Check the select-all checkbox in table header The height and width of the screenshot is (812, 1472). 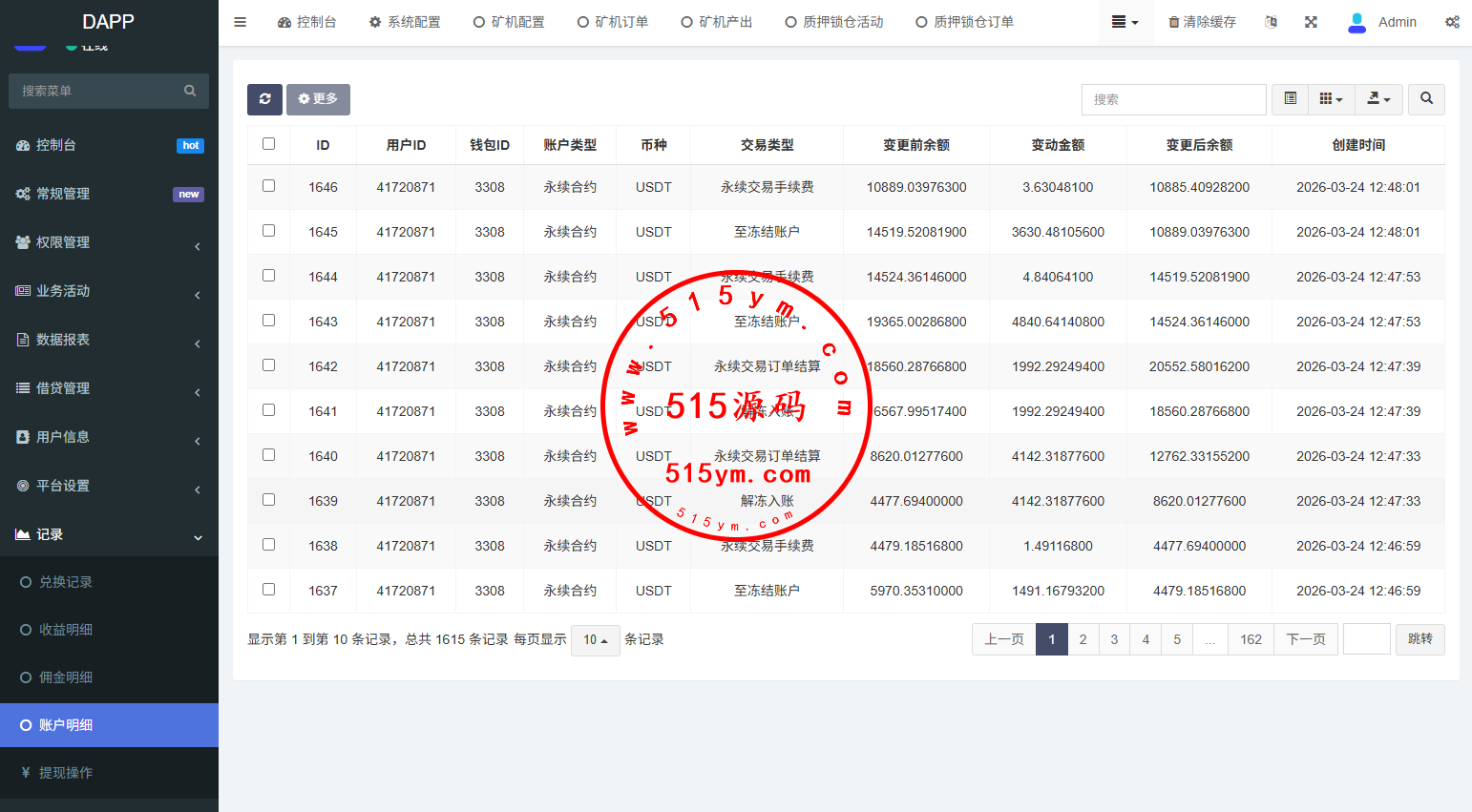268,144
